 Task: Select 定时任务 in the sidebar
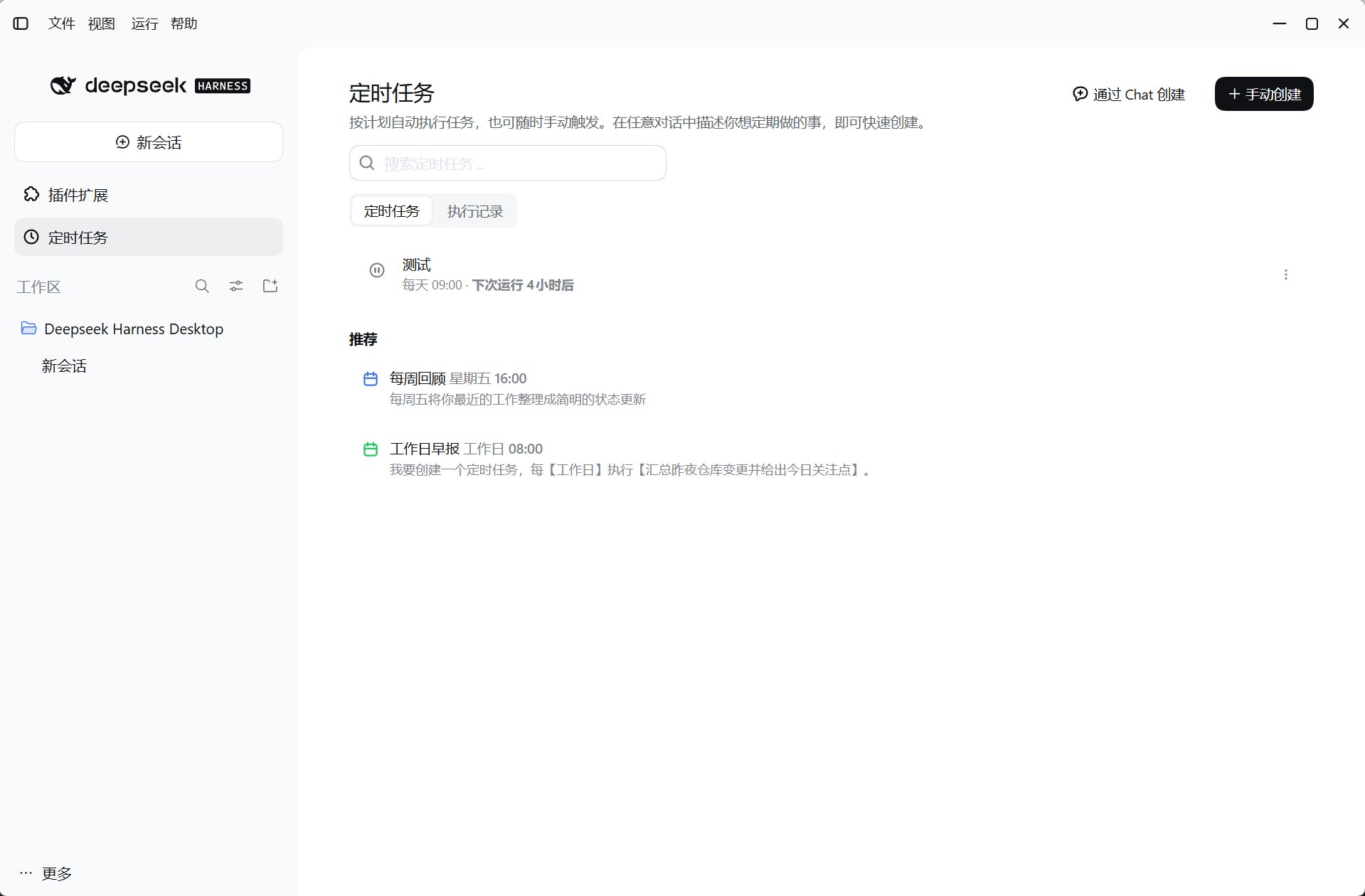coord(149,238)
